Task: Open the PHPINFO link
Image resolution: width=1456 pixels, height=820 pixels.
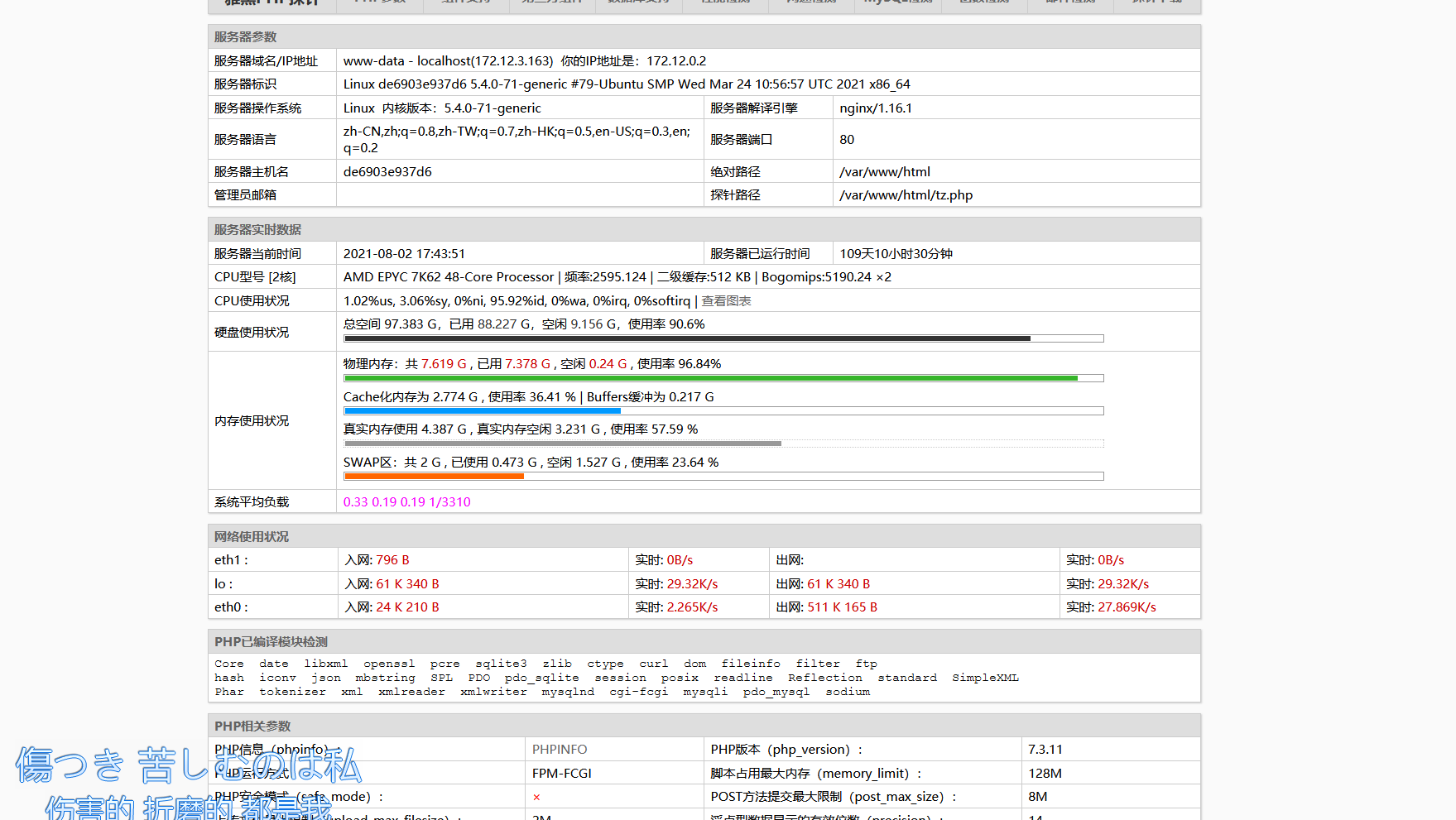Action: pos(560,749)
